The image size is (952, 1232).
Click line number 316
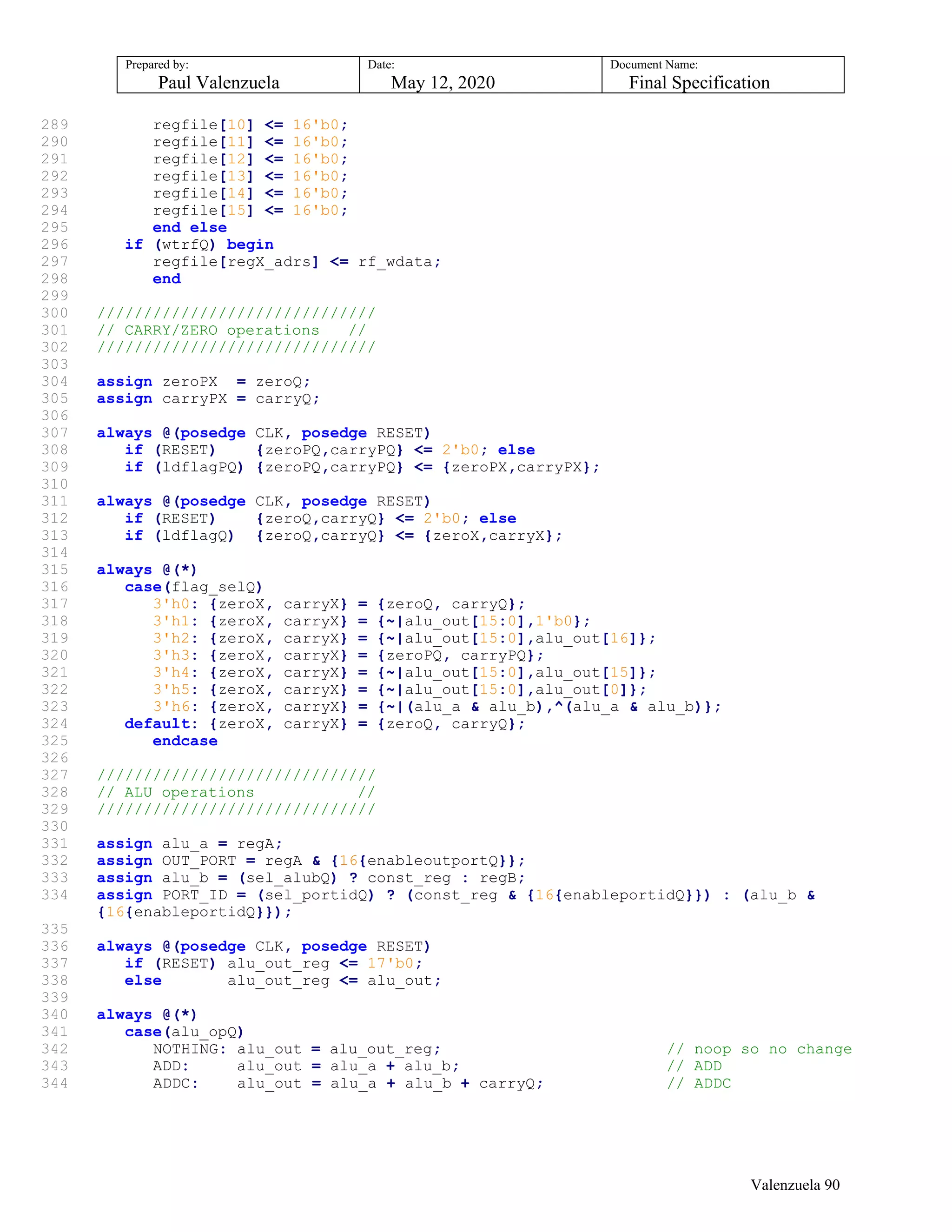(55, 587)
